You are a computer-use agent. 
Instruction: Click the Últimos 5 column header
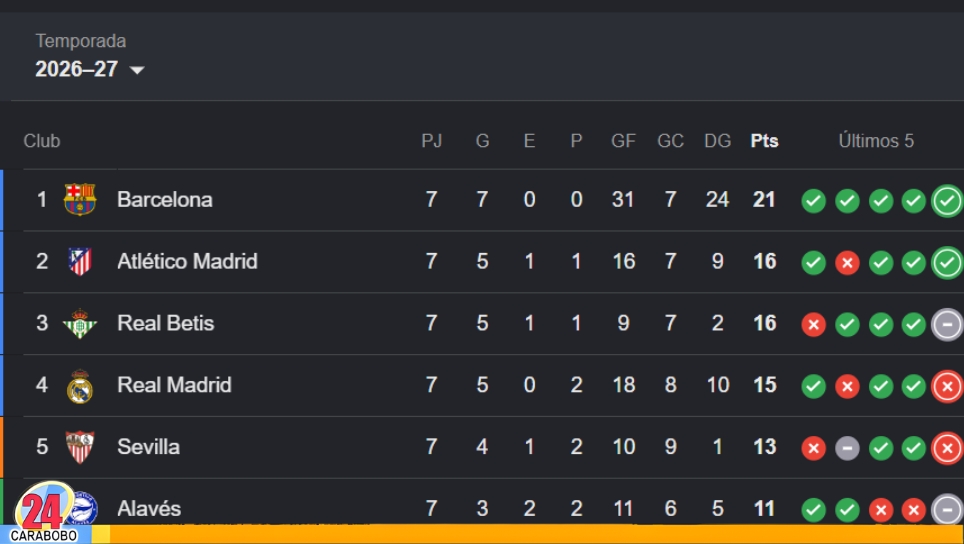876,141
